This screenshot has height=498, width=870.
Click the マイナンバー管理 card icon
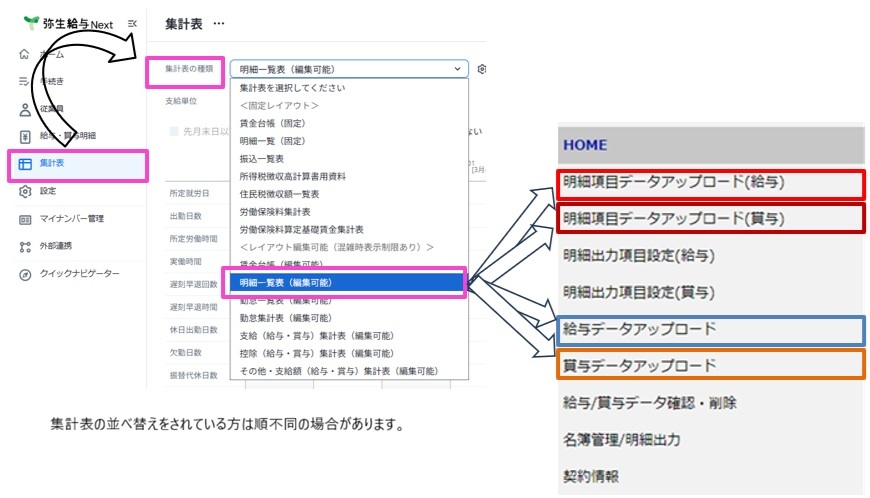click(x=25, y=220)
